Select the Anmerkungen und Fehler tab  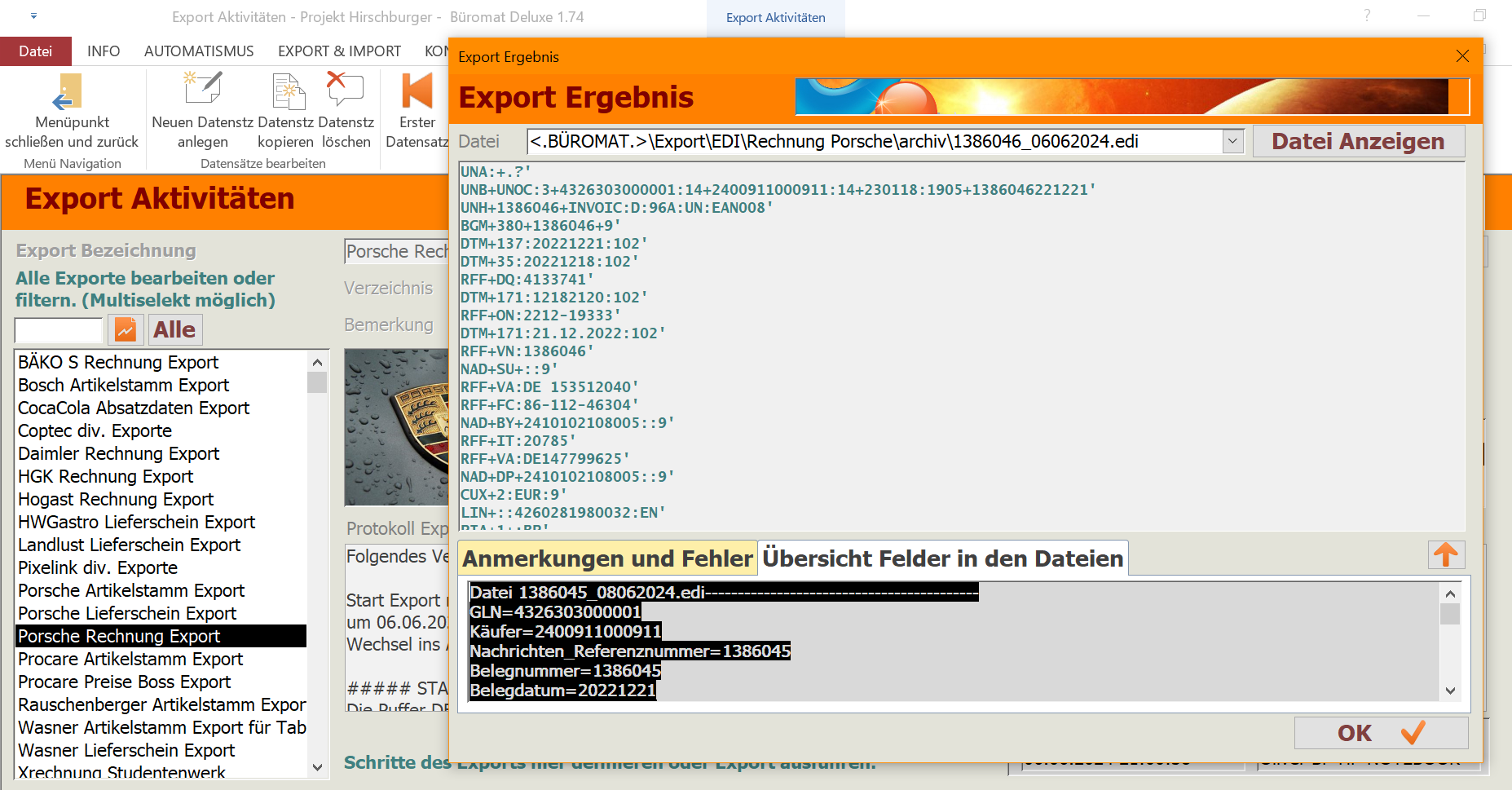[607, 558]
